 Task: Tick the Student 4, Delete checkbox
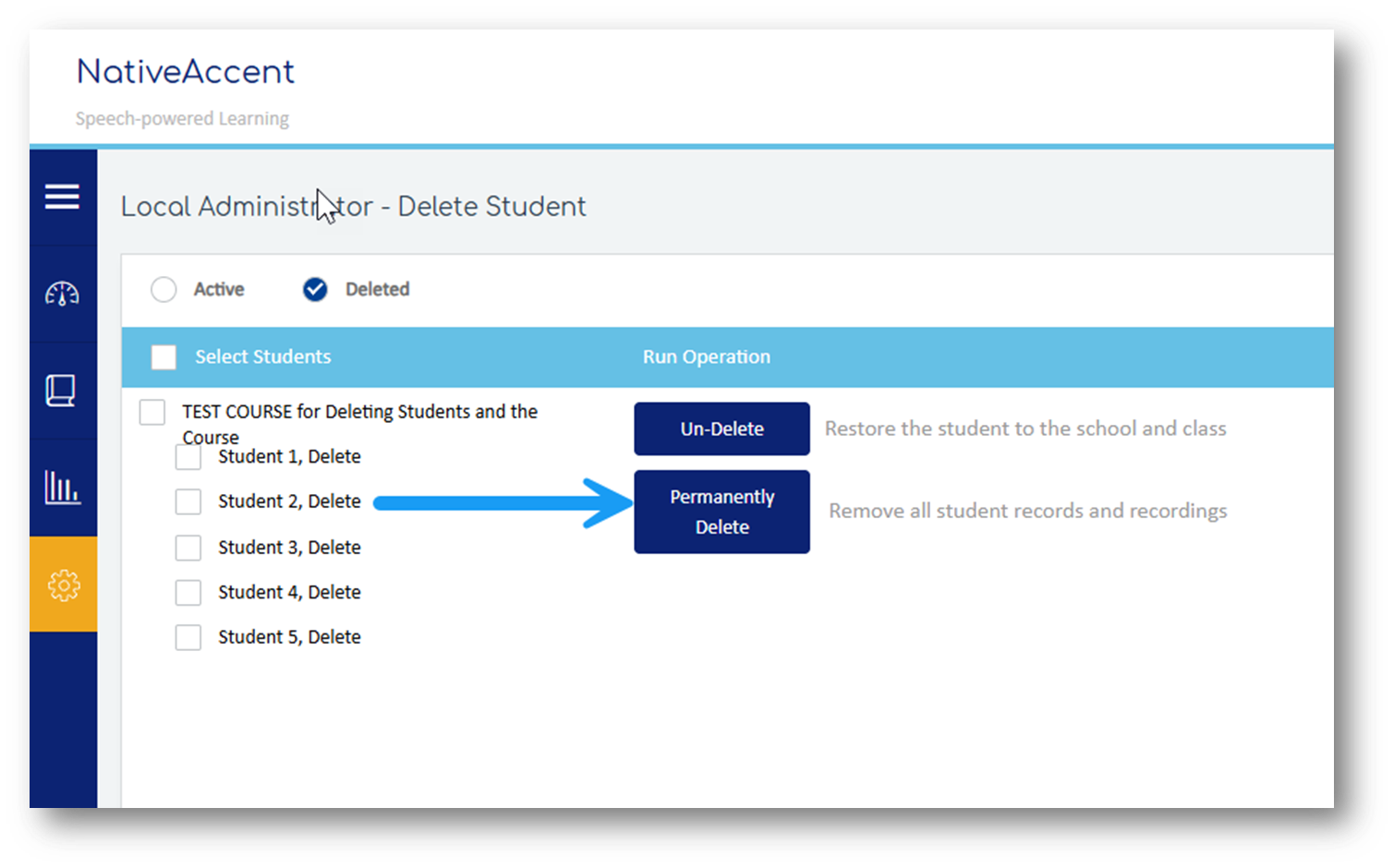188,592
